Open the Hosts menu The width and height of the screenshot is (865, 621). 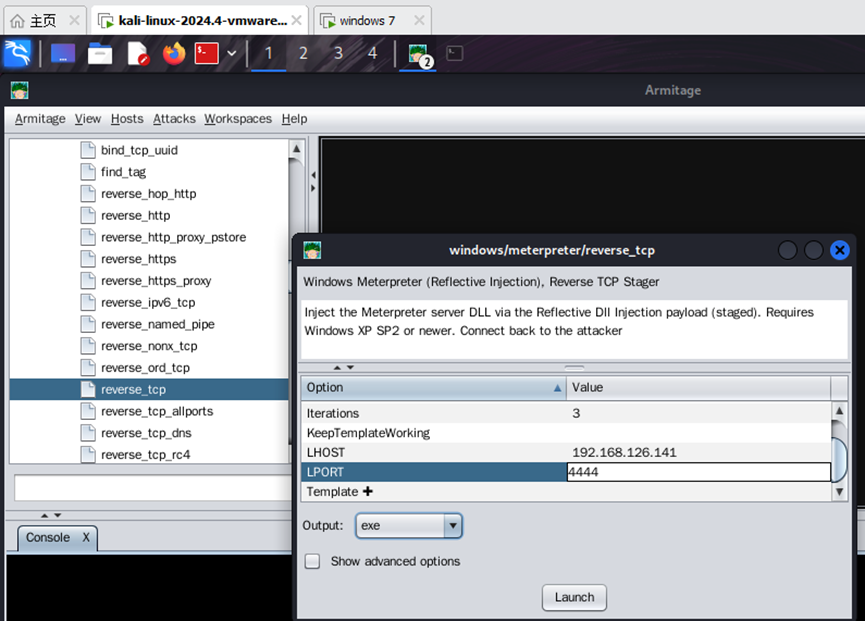click(127, 119)
